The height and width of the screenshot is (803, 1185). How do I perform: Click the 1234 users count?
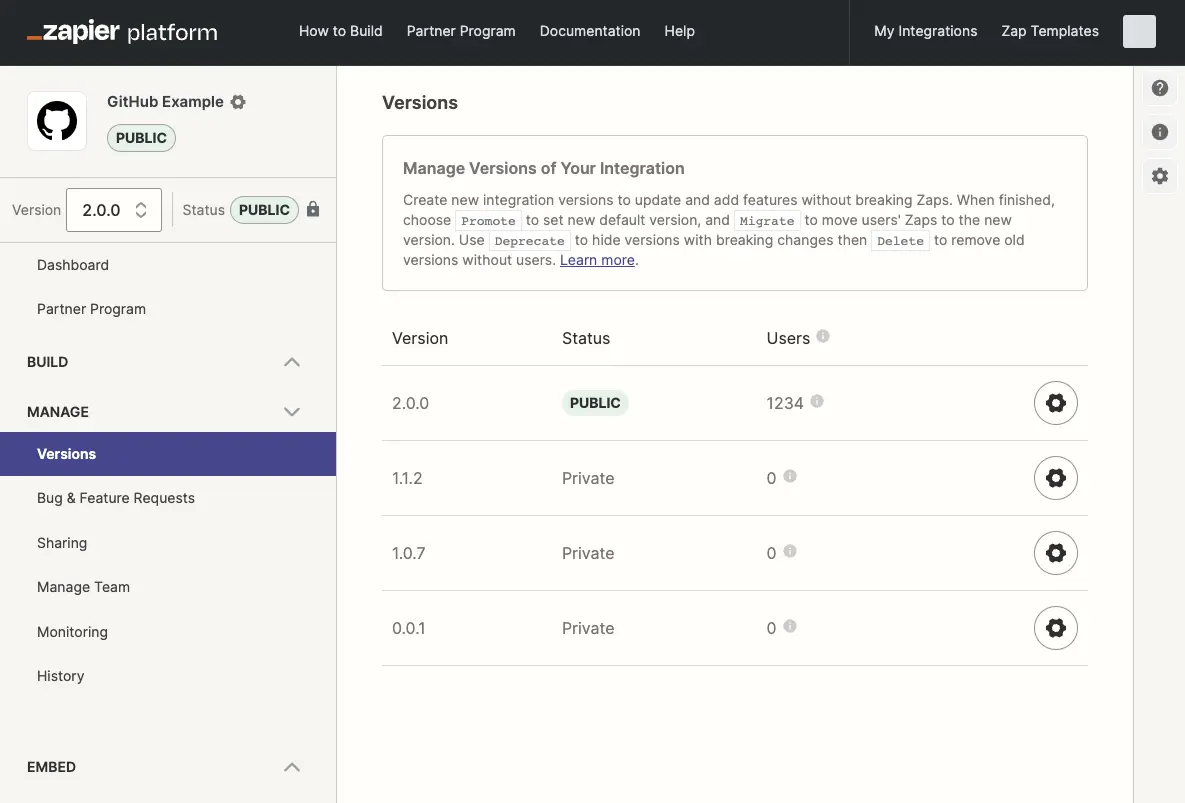click(784, 403)
